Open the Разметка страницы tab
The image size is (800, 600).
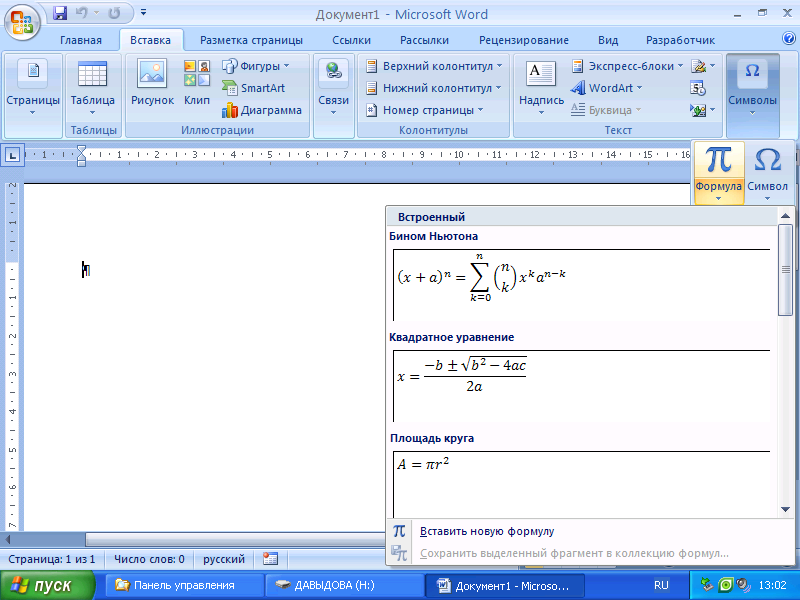click(x=251, y=40)
